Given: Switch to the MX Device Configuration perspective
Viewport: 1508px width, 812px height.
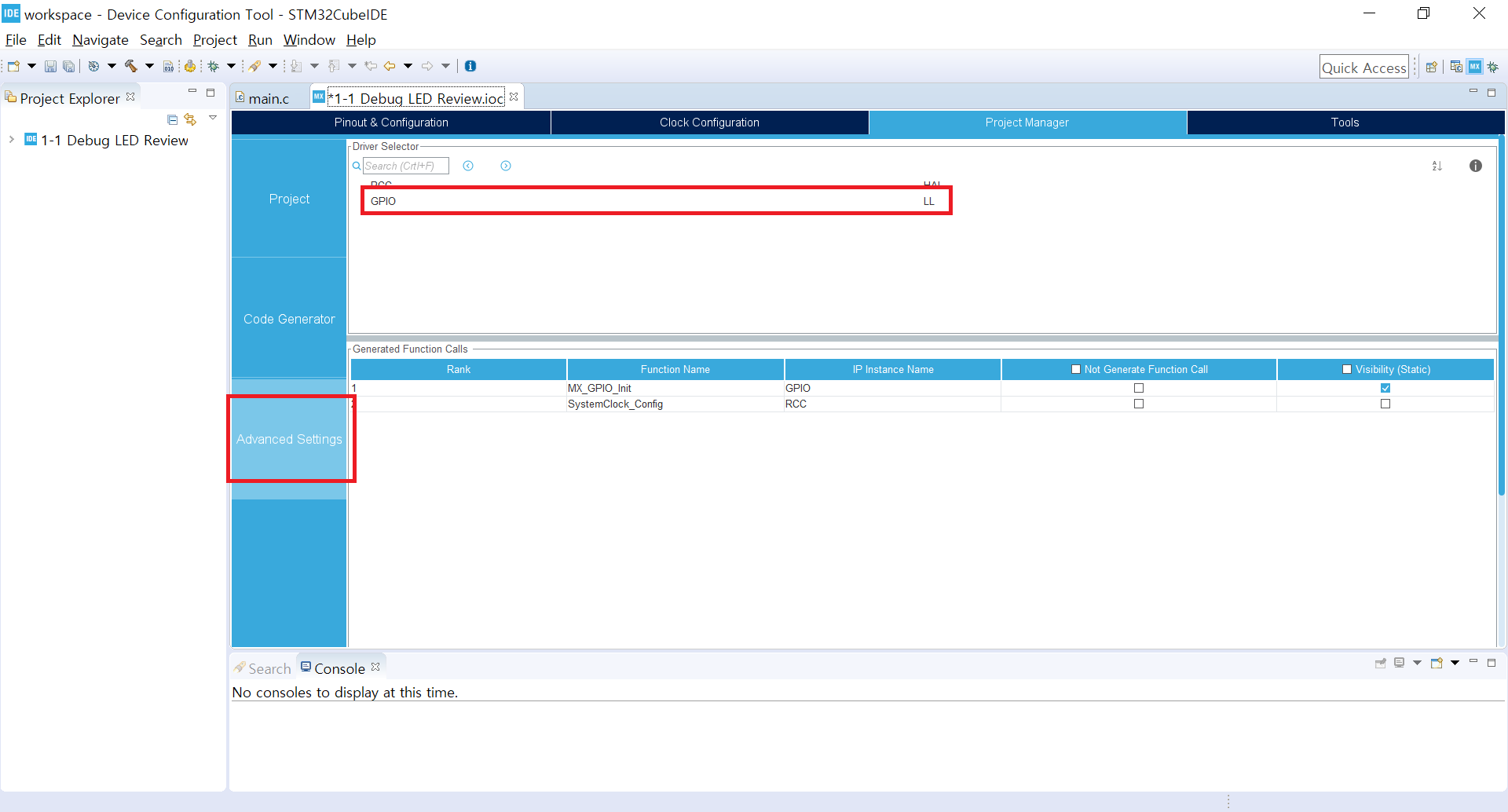Looking at the screenshot, I should (1475, 68).
